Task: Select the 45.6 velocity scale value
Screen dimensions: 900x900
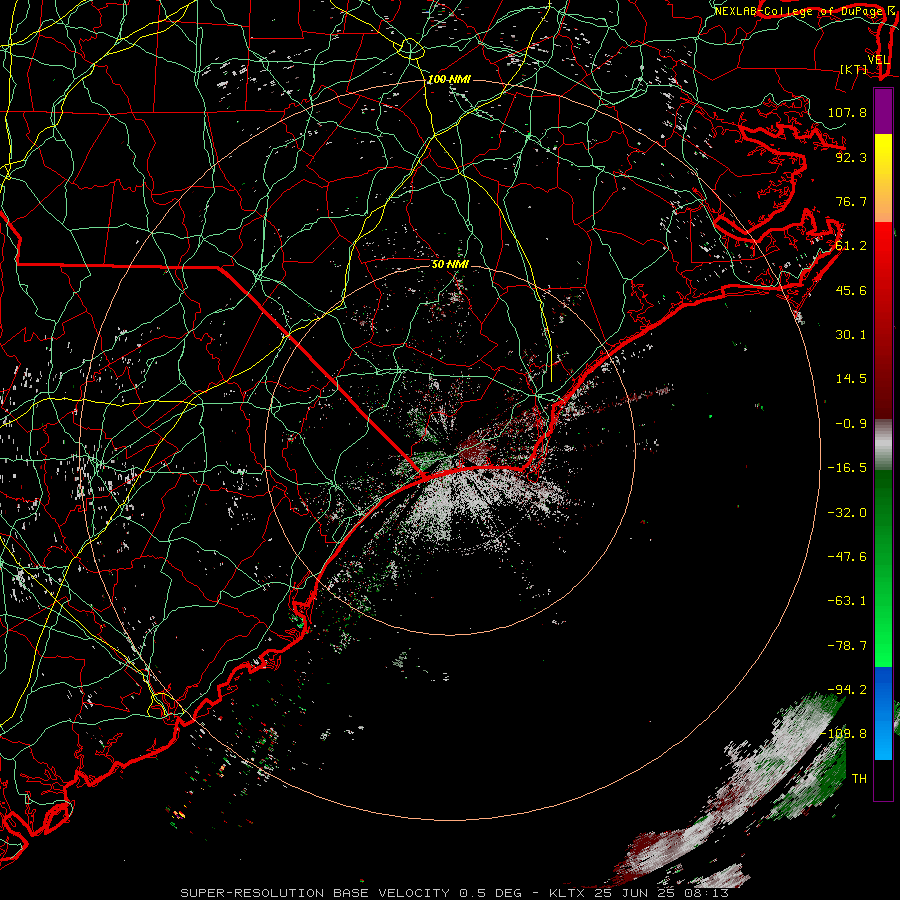Action: point(851,290)
